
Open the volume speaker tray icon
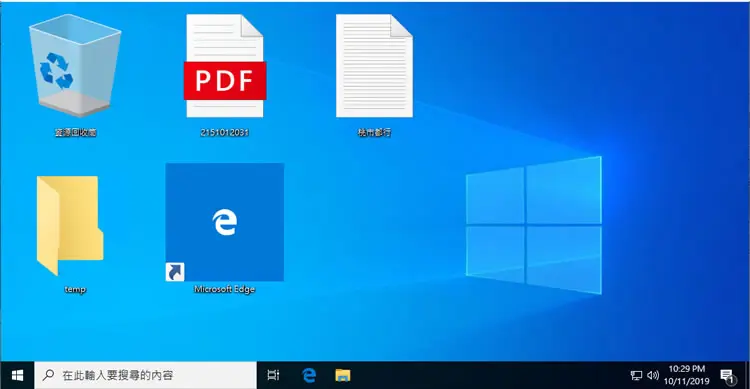pos(652,376)
